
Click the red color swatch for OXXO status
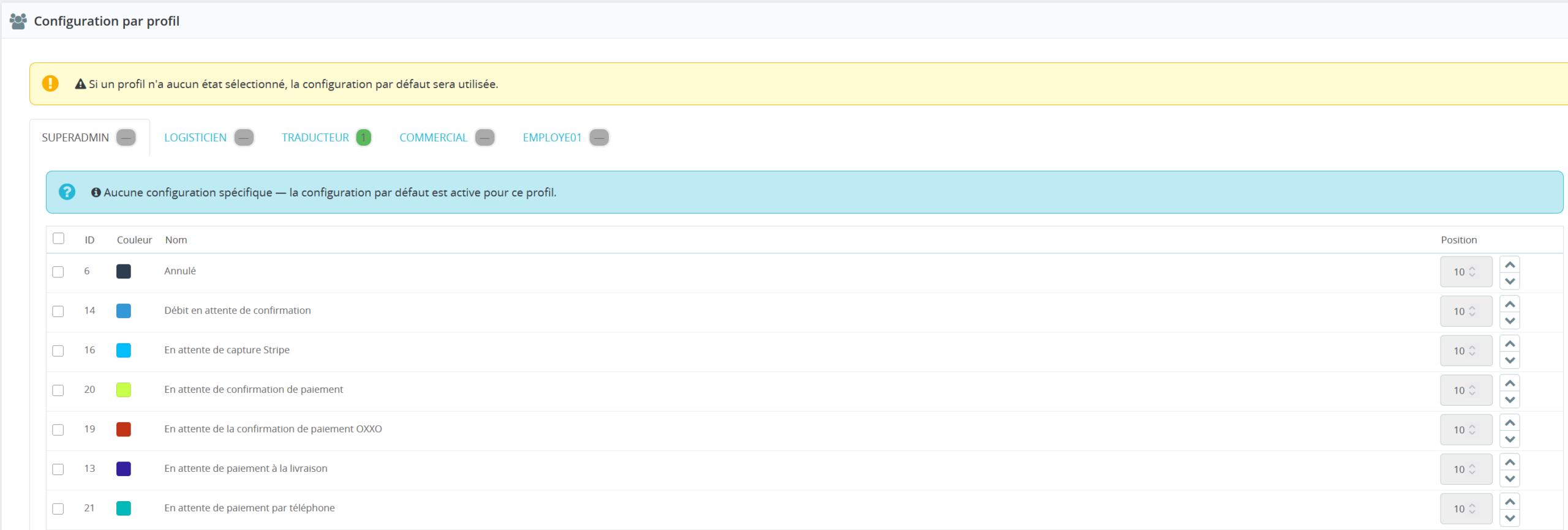point(124,429)
